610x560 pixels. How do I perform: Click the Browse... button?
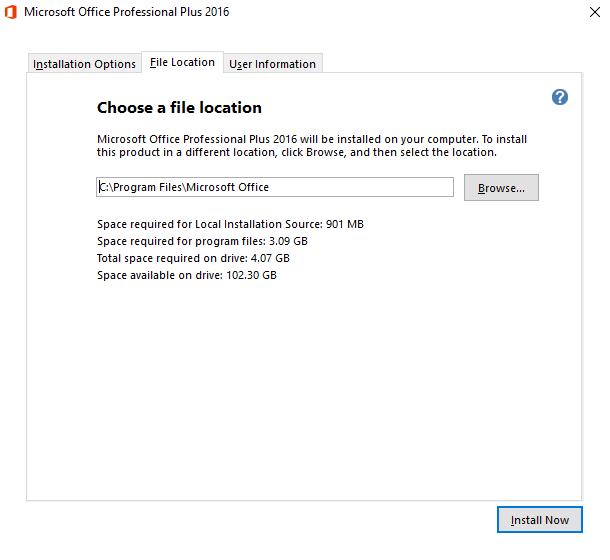click(501, 188)
